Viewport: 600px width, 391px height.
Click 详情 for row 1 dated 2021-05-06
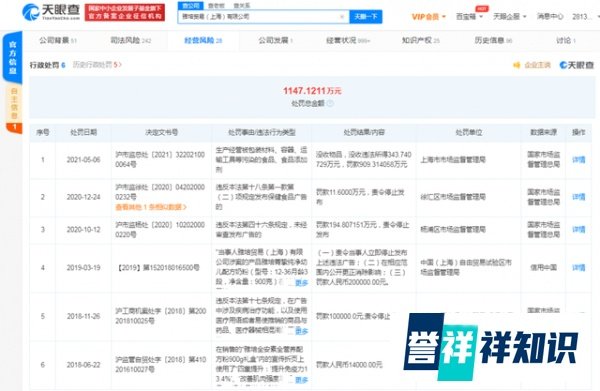(x=578, y=160)
